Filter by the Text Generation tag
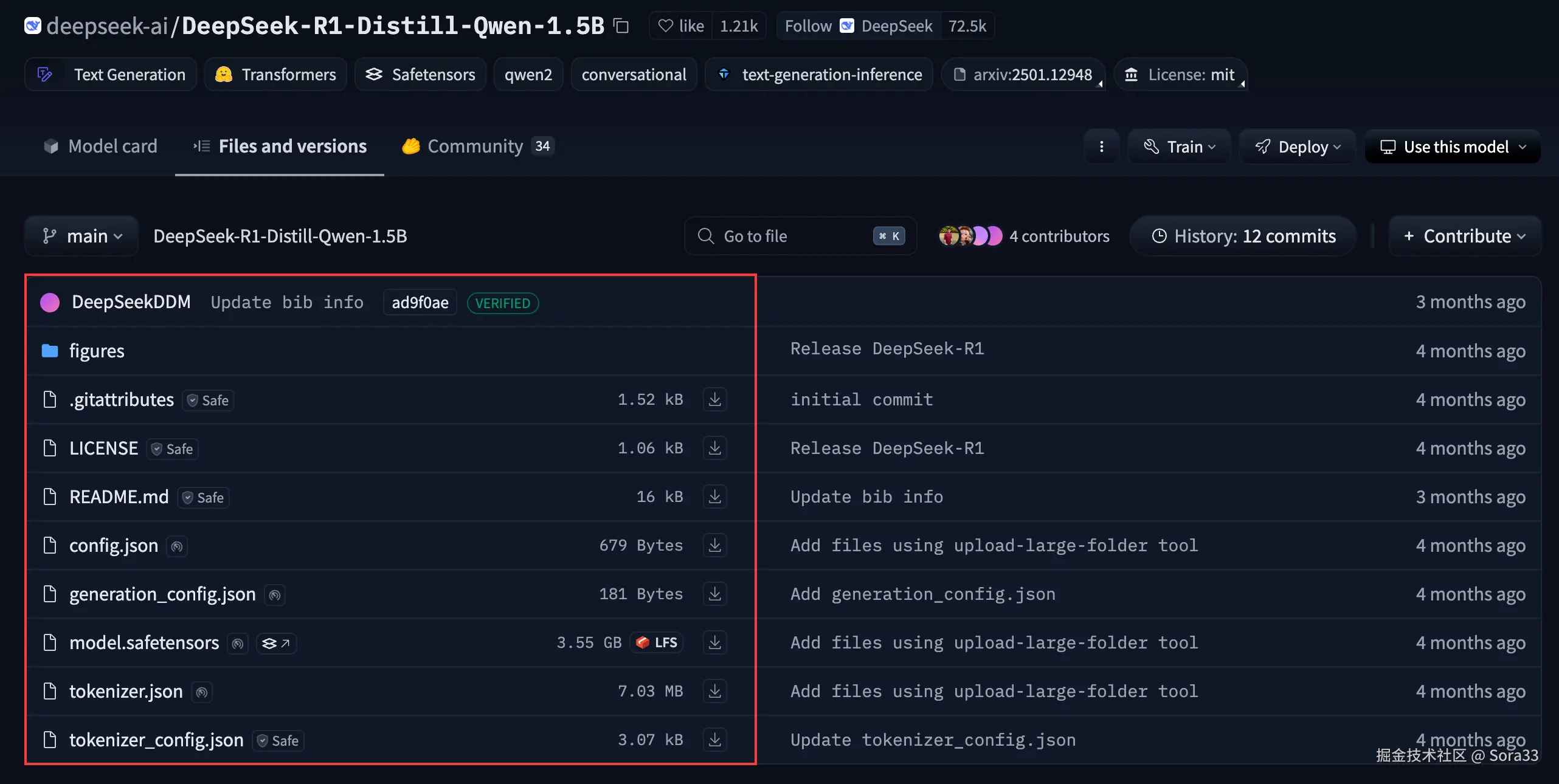Viewport: 1559px width, 784px height. tap(111, 75)
